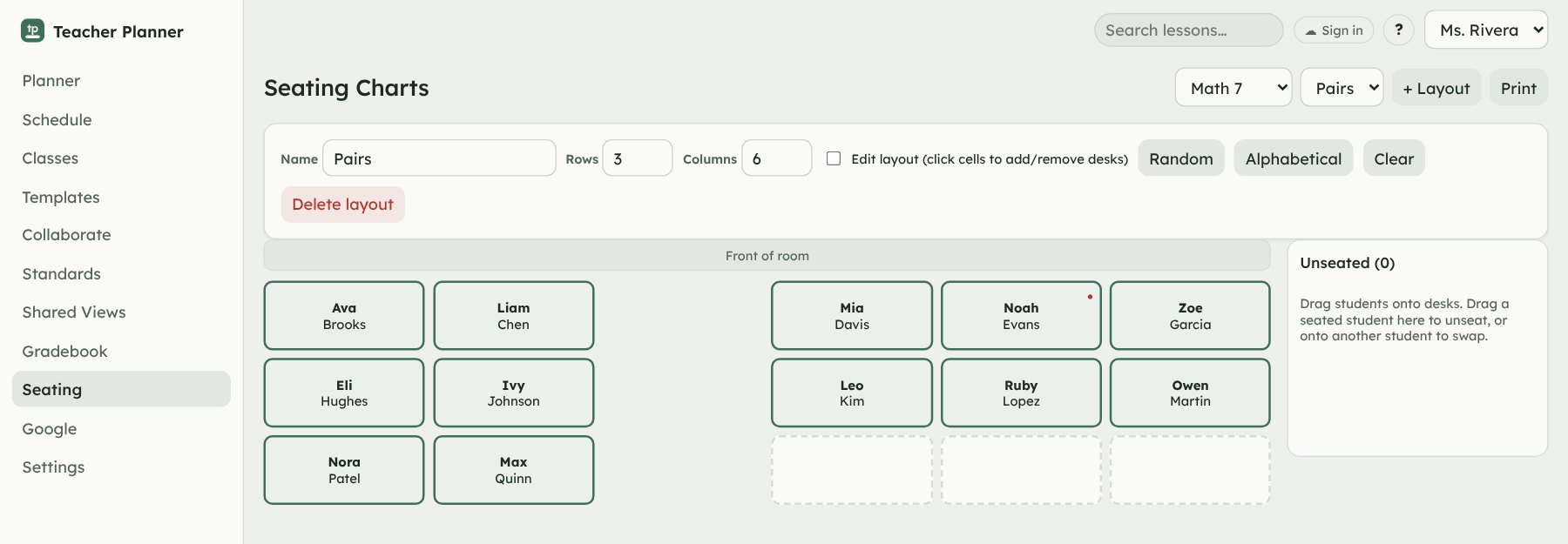This screenshot has height=544, width=1568.
Task: Focus the Search lessons field
Action: pyautogui.click(x=1188, y=30)
